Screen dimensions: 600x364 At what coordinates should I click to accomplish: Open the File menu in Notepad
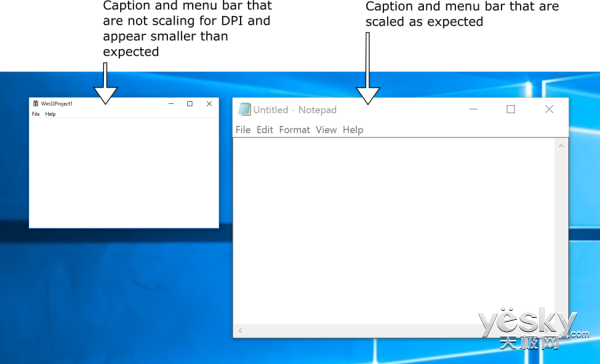pos(243,130)
